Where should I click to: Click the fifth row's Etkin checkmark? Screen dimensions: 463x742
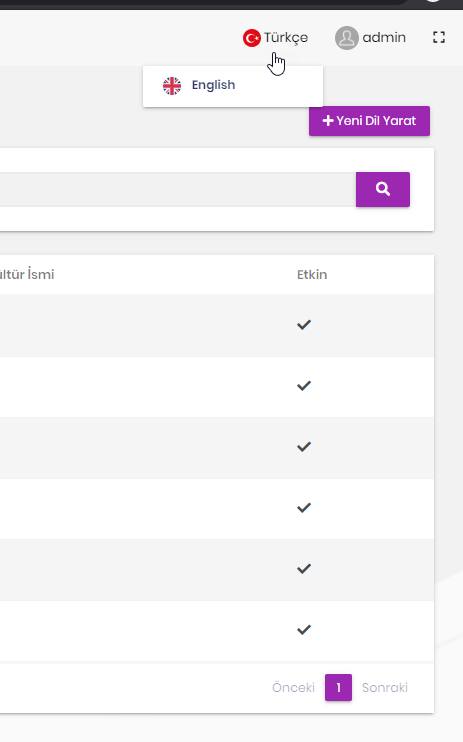tap(304, 568)
